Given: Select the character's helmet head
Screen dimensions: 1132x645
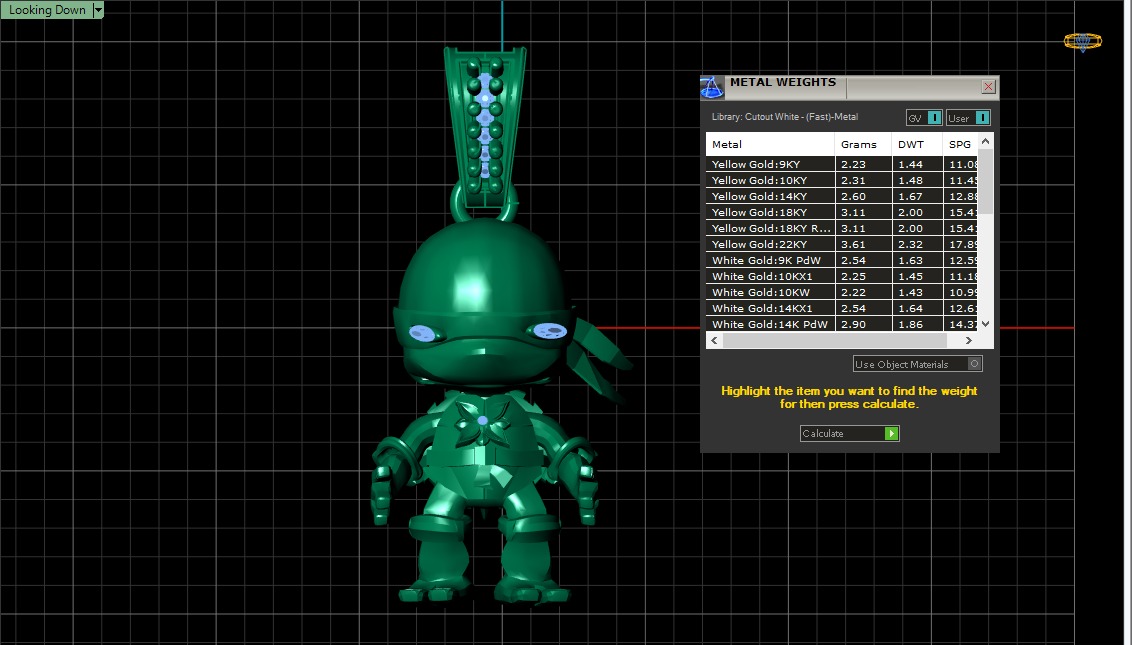Looking at the screenshot, I should point(484,303).
